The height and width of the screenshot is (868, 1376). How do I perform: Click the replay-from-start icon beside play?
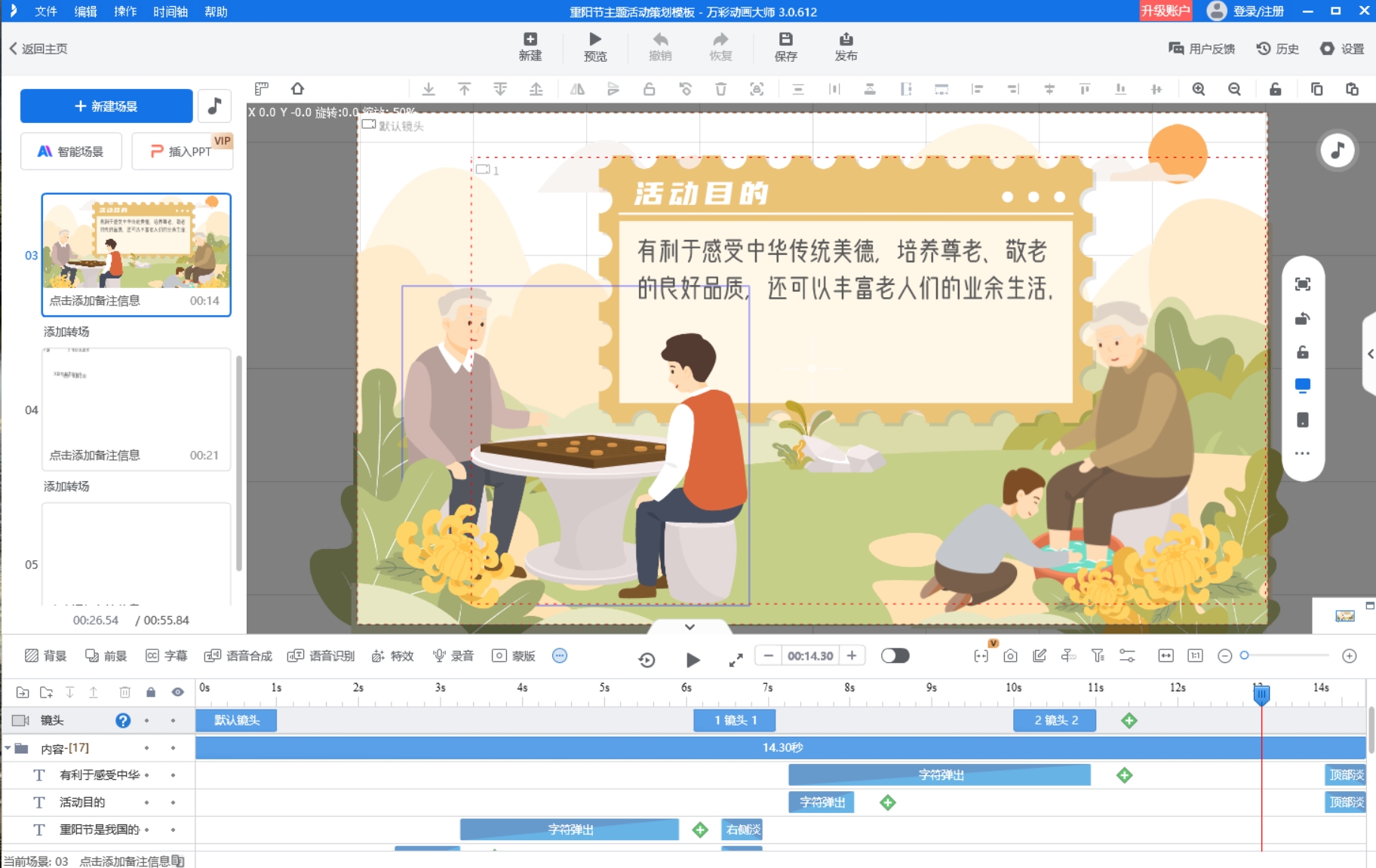point(647,660)
